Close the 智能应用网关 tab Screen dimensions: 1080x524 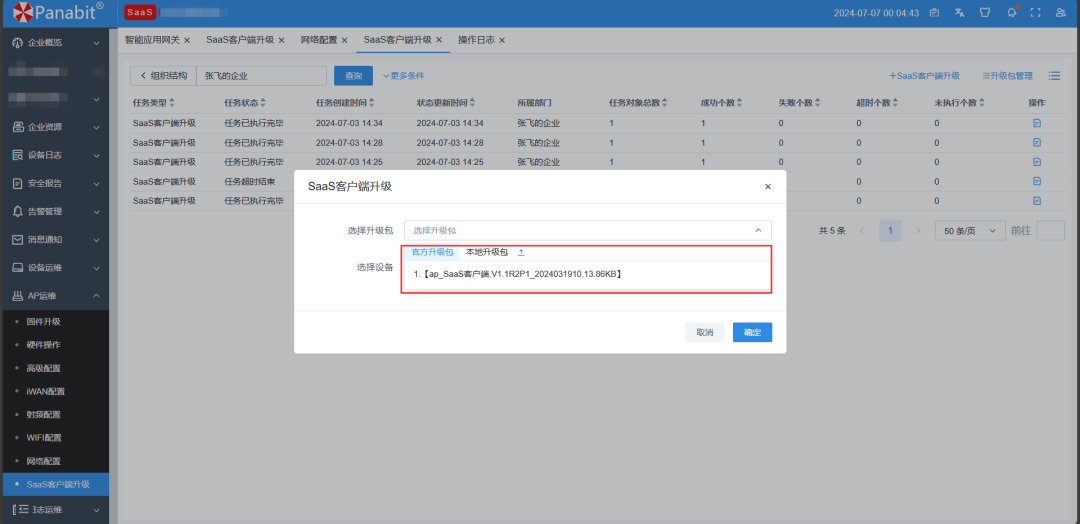187,40
